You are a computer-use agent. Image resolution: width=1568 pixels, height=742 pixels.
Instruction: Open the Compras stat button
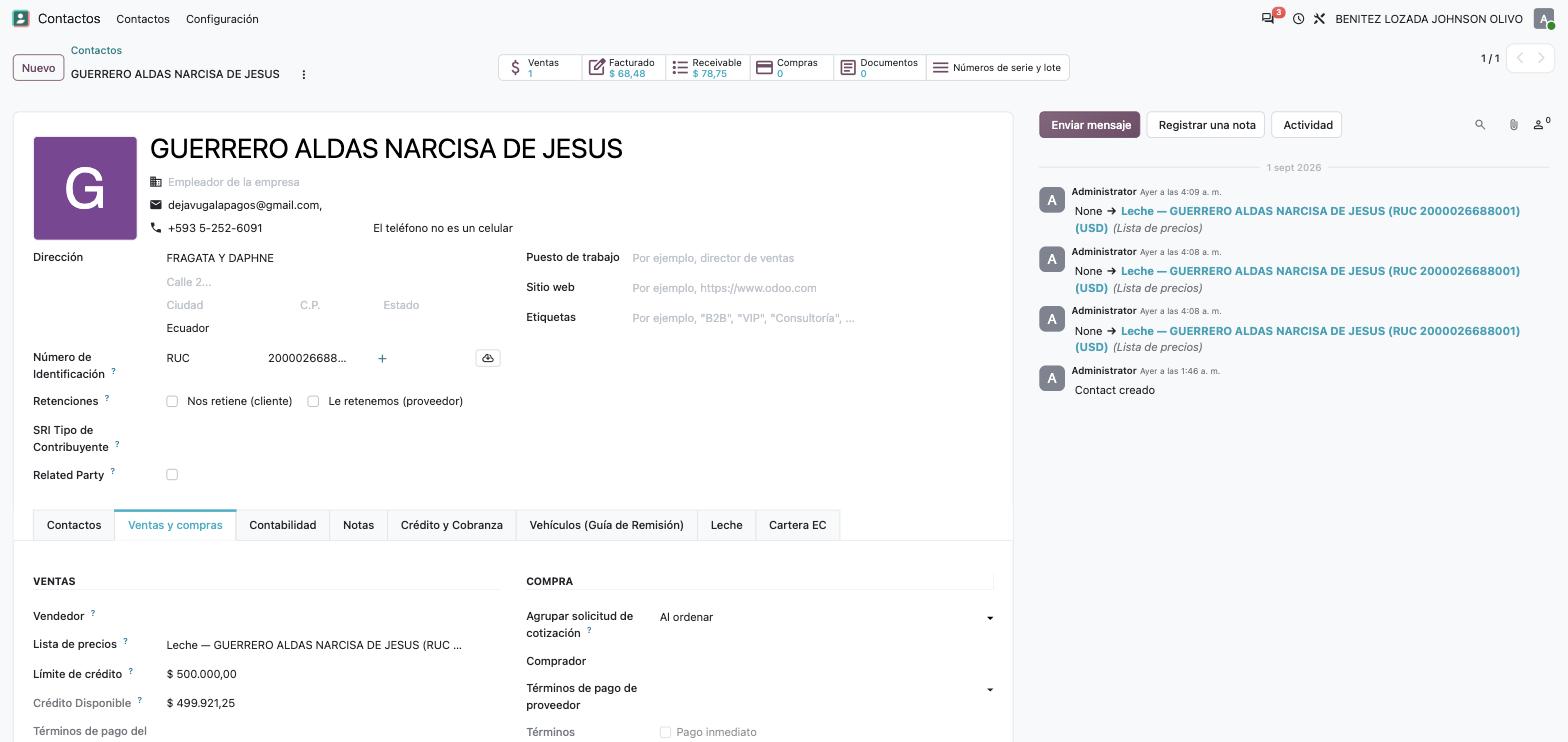tap(792, 68)
